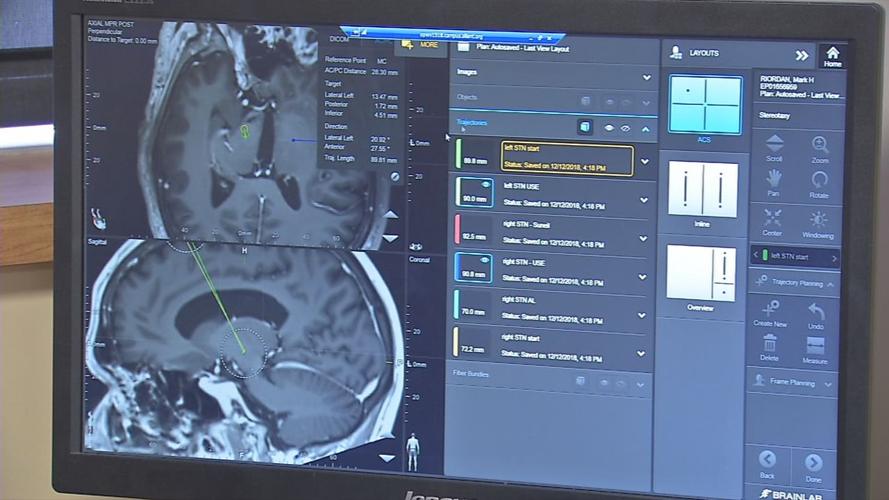Toggle 3D cube view for Trajectories
This screenshot has width=889, height=500.
pyautogui.click(x=585, y=126)
